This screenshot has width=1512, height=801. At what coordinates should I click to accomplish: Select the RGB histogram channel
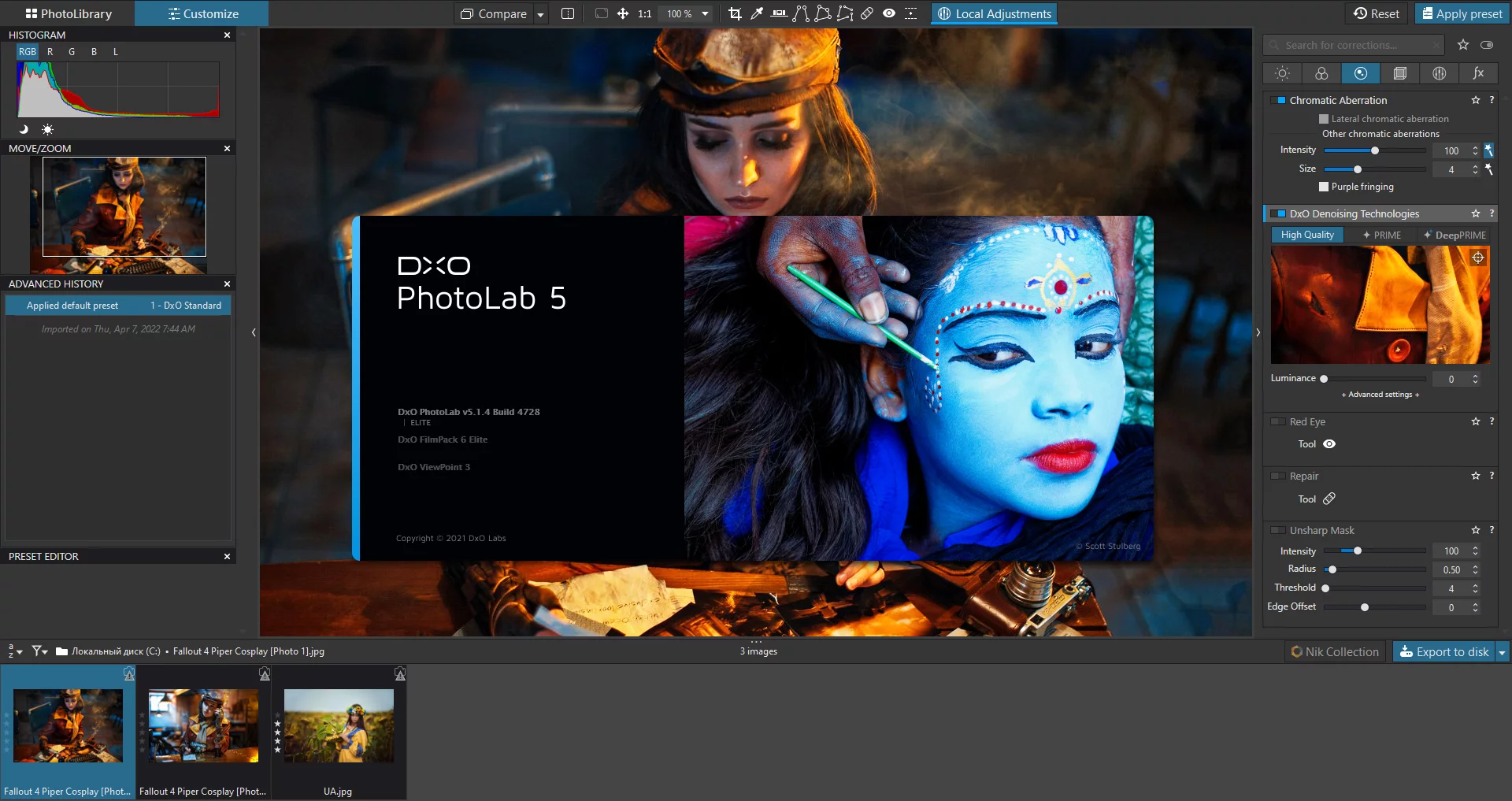pos(28,51)
